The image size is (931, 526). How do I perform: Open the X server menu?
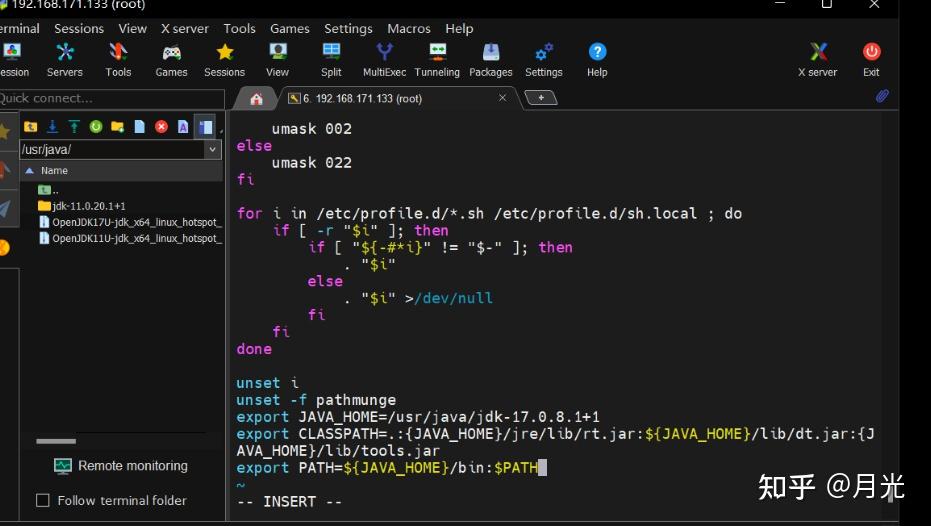point(185,28)
